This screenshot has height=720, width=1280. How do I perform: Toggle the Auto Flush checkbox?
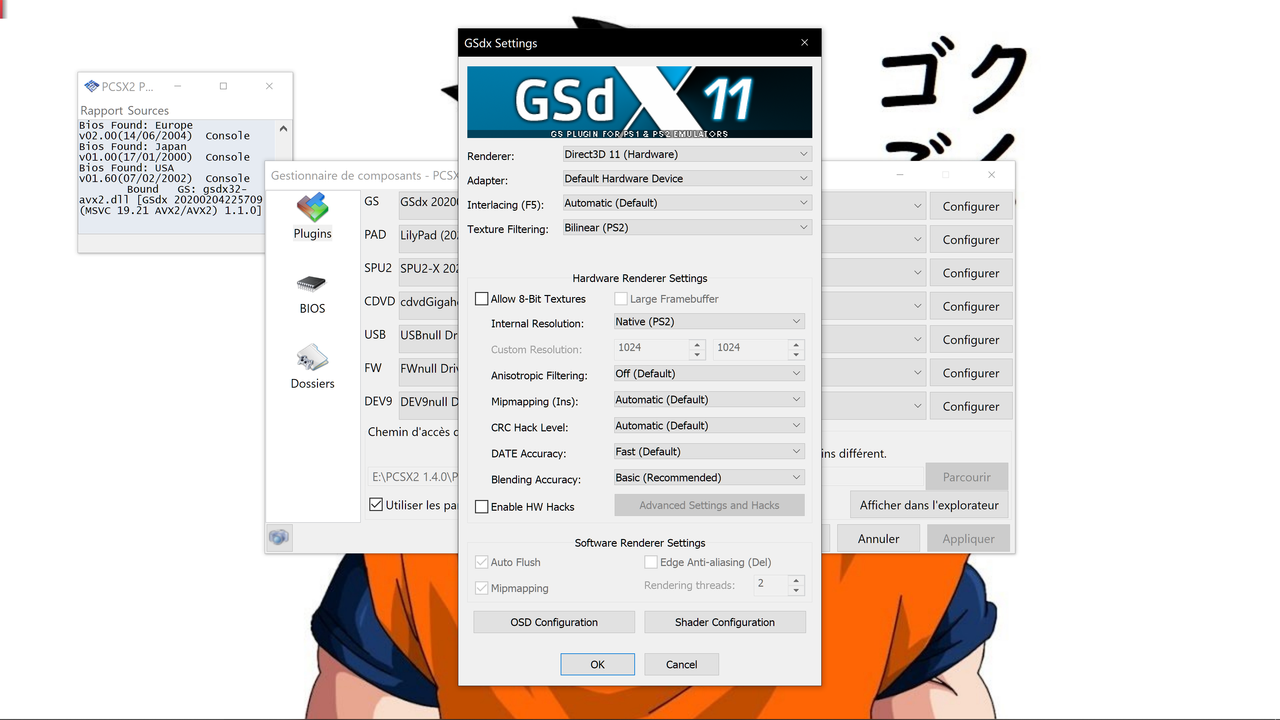coord(482,562)
